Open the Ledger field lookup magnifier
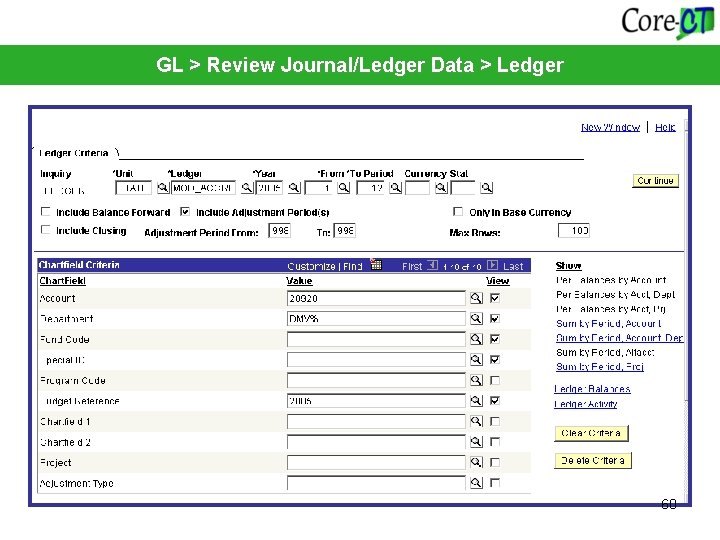720x540 pixels. click(x=247, y=187)
